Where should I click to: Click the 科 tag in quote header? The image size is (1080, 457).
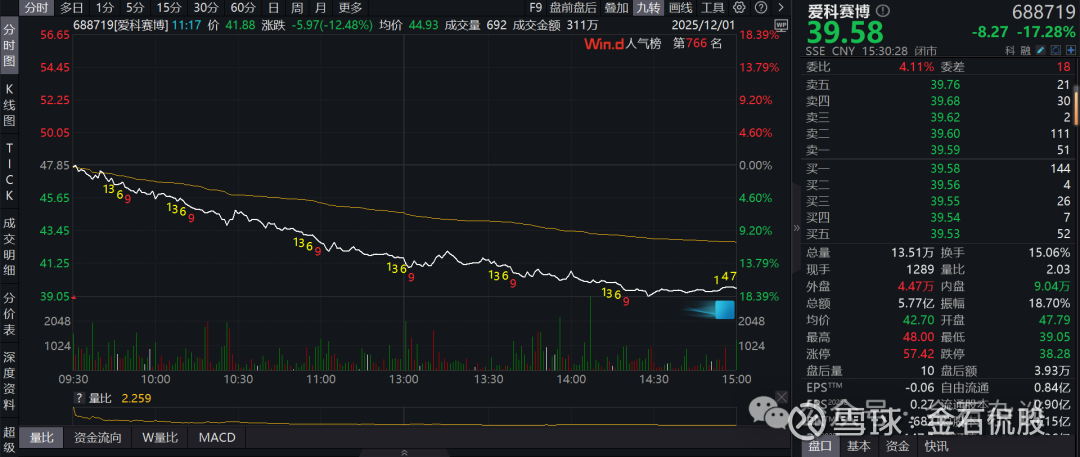pos(1010,50)
